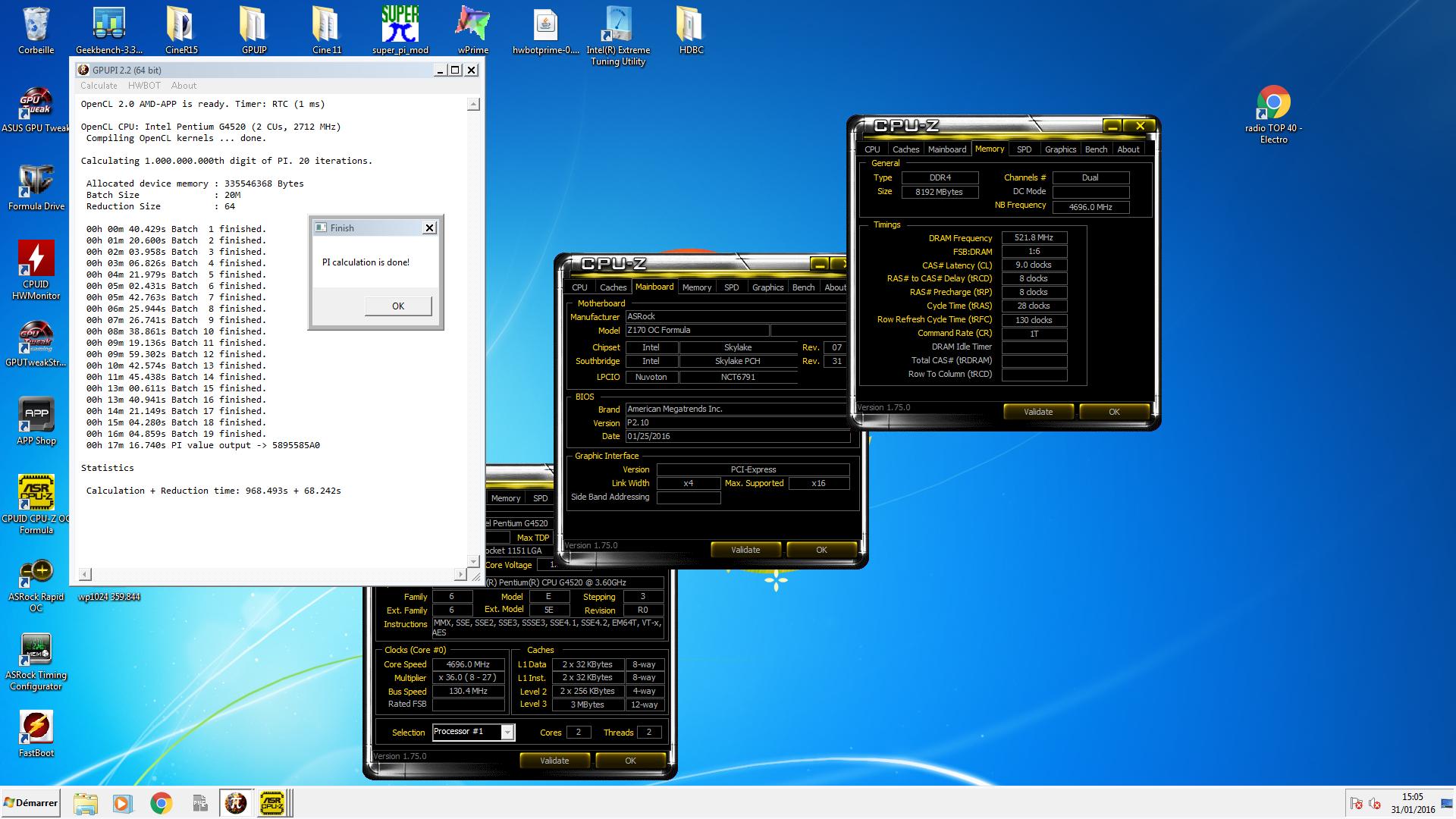Open the hwbotprime Java file icon
This screenshot has height=819, width=1456.
click(545, 29)
